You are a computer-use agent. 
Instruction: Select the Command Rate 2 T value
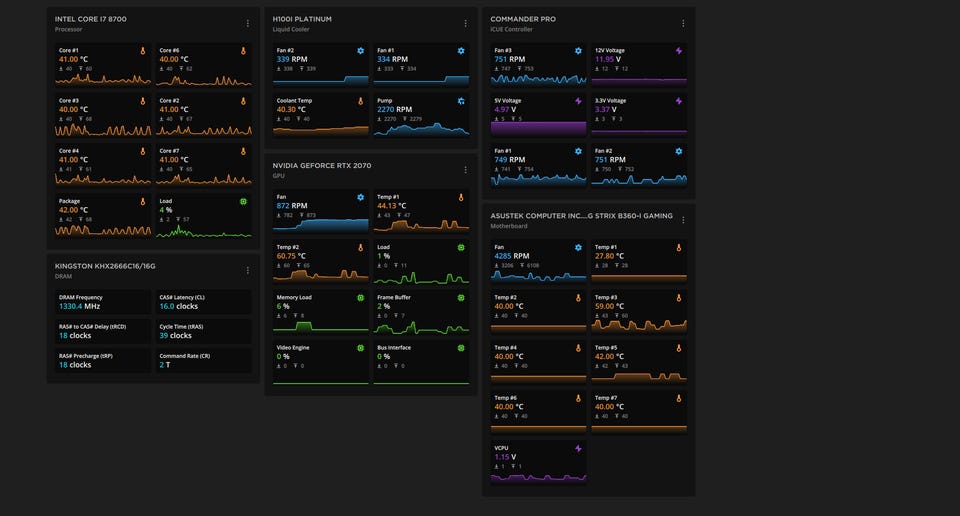click(165, 365)
